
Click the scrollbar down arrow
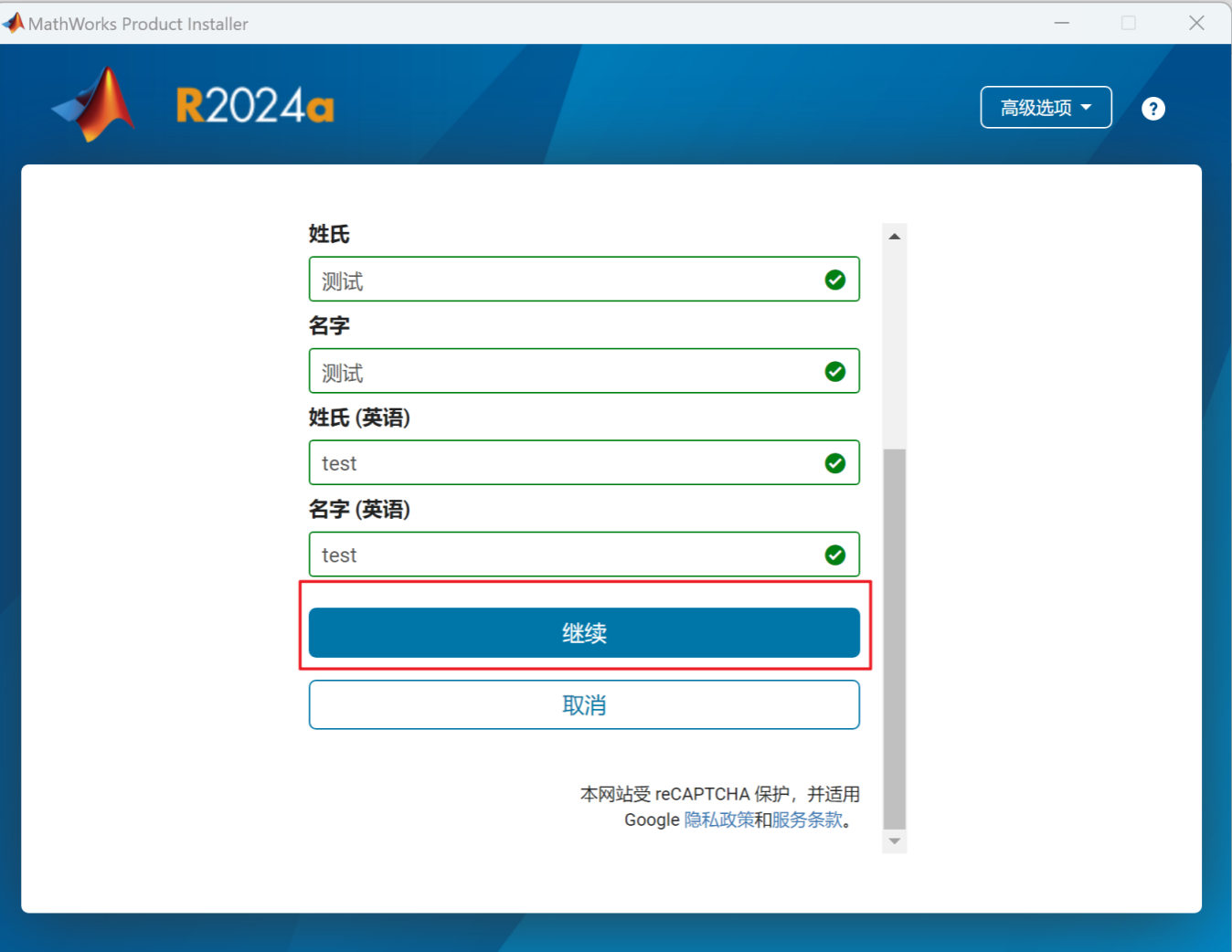click(x=894, y=841)
